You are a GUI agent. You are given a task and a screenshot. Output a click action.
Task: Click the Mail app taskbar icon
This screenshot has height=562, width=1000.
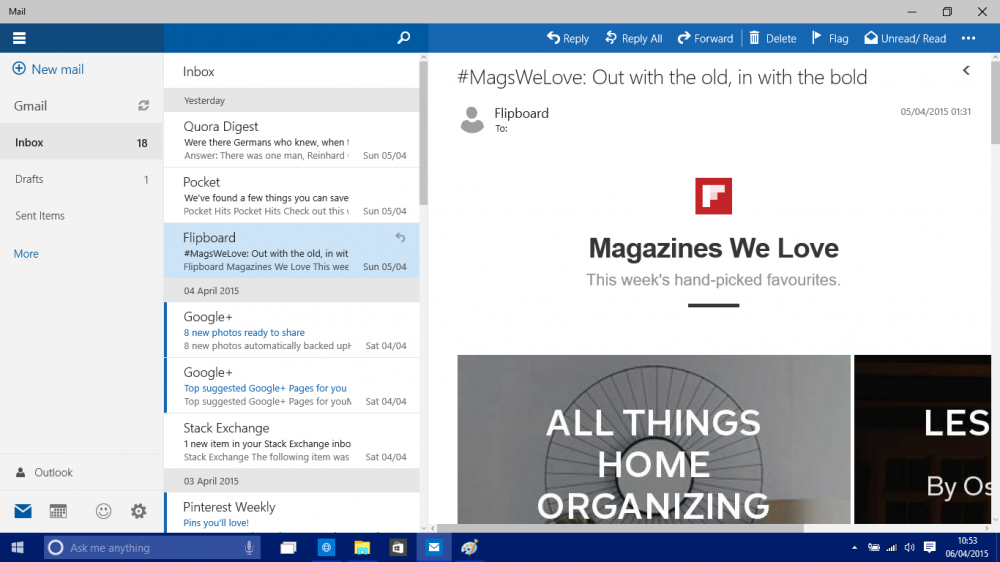pyautogui.click(x=434, y=547)
